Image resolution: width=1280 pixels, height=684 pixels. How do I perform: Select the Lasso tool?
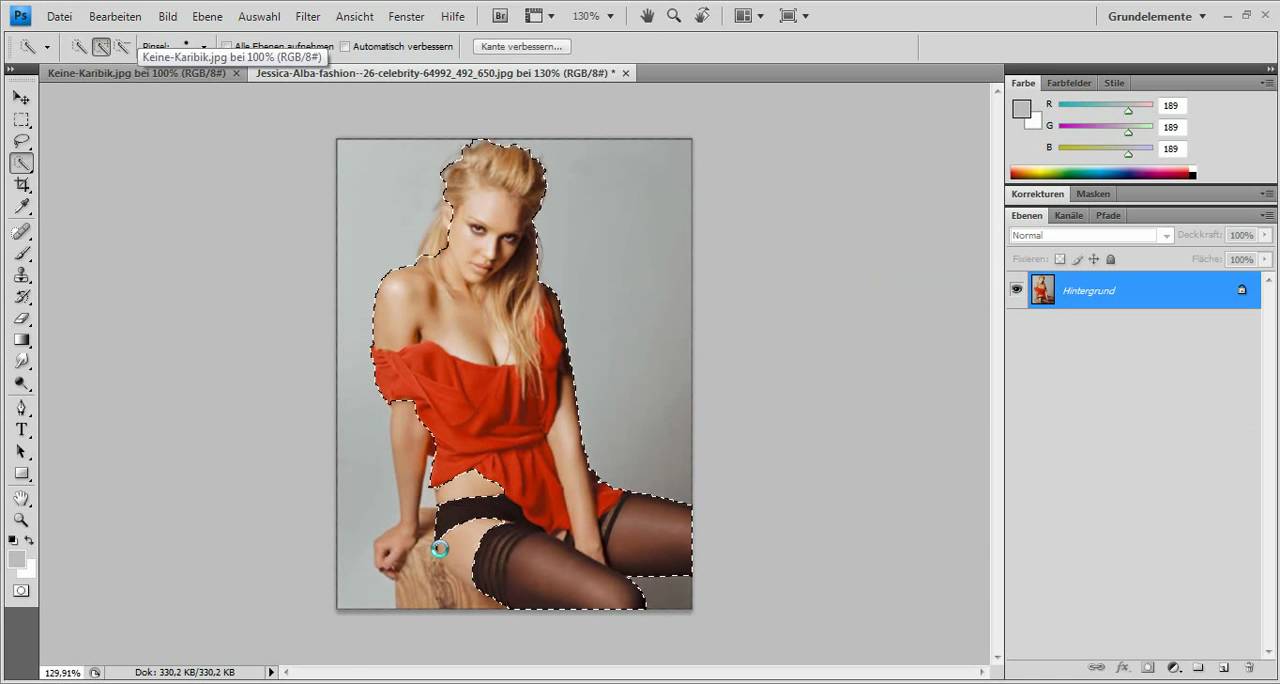point(21,142)
